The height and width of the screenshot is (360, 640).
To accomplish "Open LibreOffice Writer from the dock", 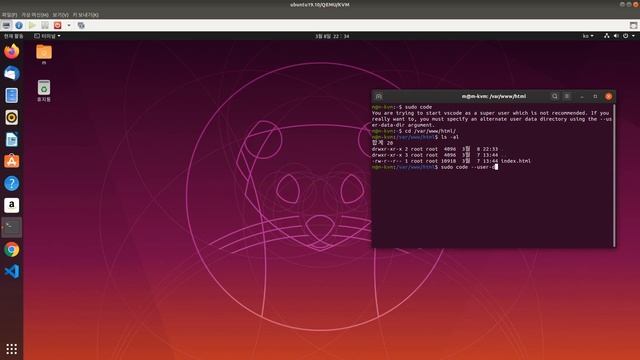I will [x=11, y=140].
